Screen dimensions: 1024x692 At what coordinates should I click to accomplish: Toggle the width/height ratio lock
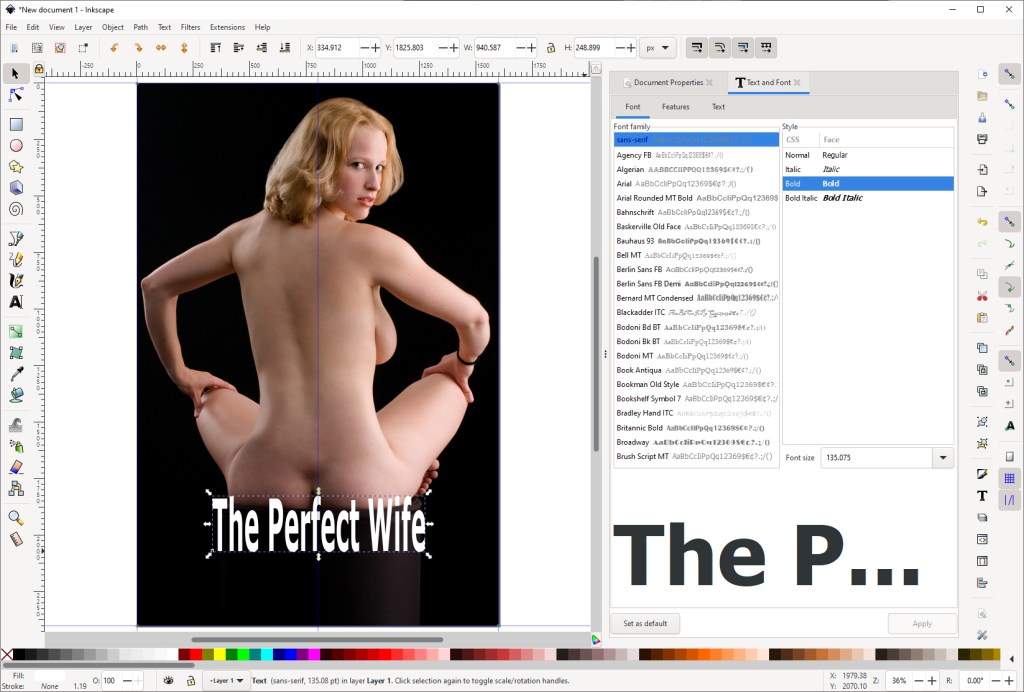pos(551,47)
